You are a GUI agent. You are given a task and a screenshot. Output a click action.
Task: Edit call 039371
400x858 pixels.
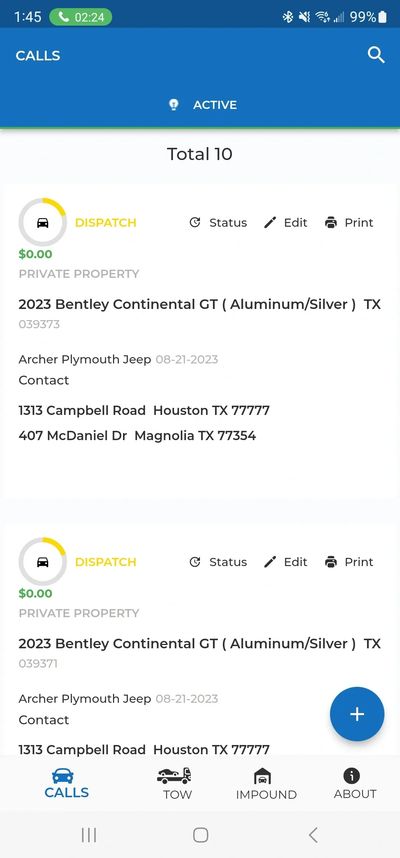(x=286, y=562)
